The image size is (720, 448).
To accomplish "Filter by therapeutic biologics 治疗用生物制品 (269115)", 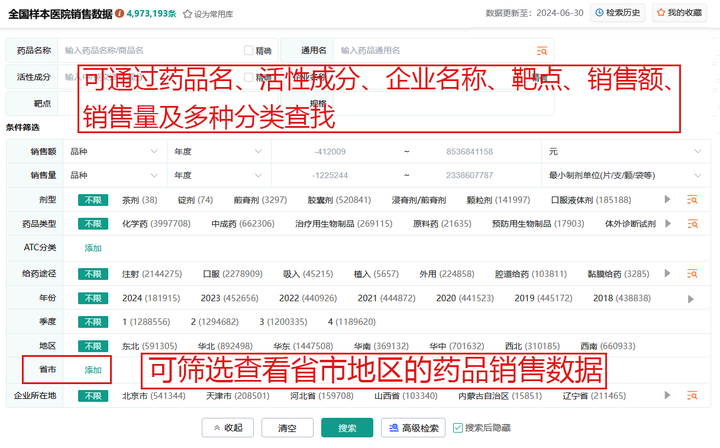I will pyautogui.click(x=344, y=224).
